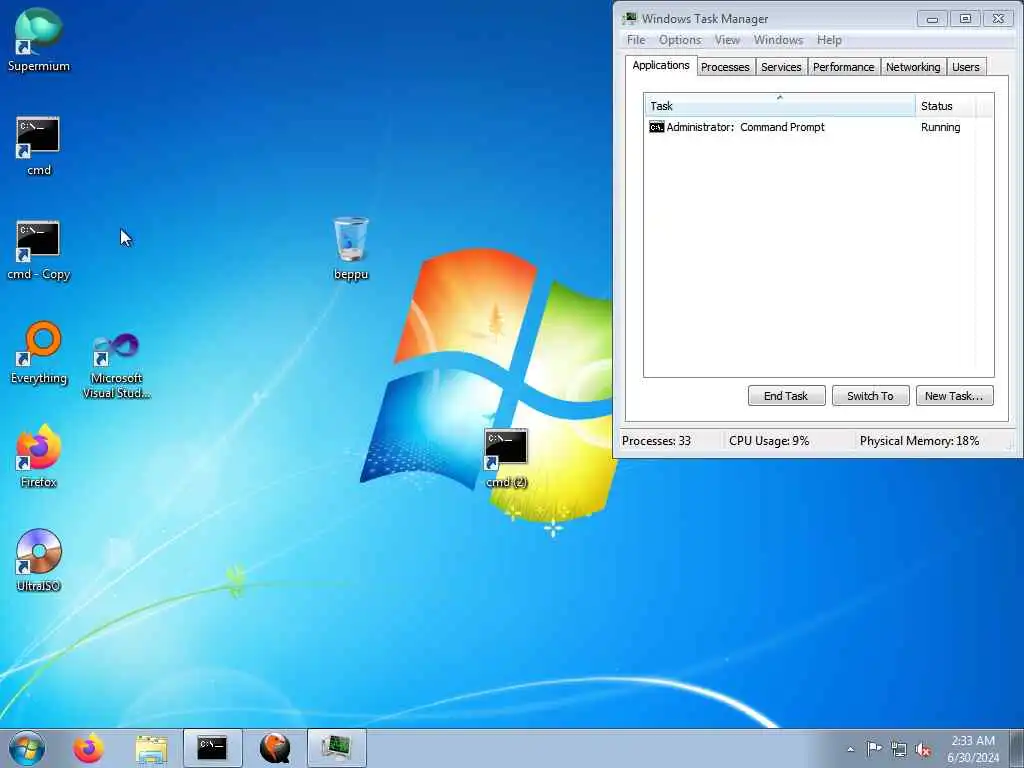Viewport: 1024px width, 768px height.
Task: Click the End Task button
Action: click(786, 396)
